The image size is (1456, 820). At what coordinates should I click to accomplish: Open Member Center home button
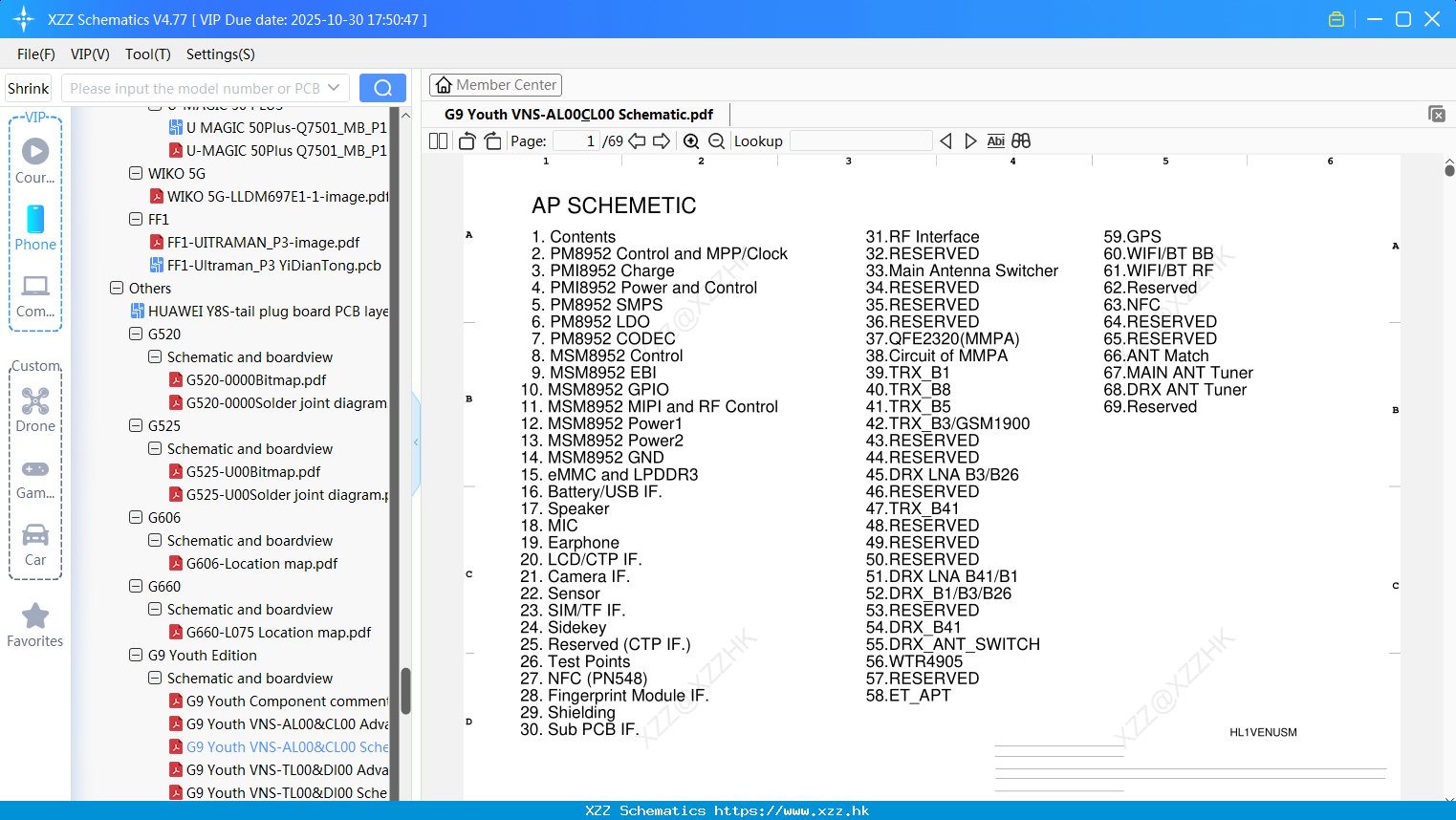[495, 85]
